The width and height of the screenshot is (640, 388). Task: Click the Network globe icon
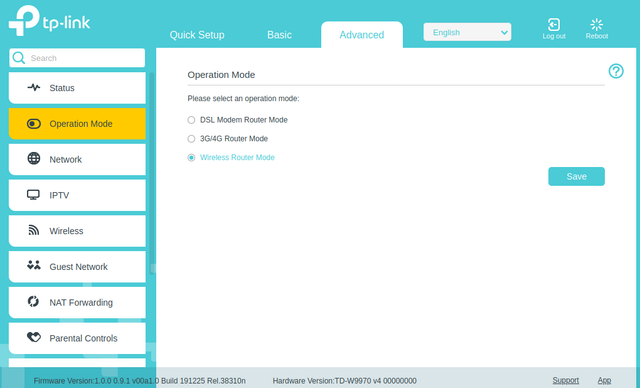(x=34, y=158)
